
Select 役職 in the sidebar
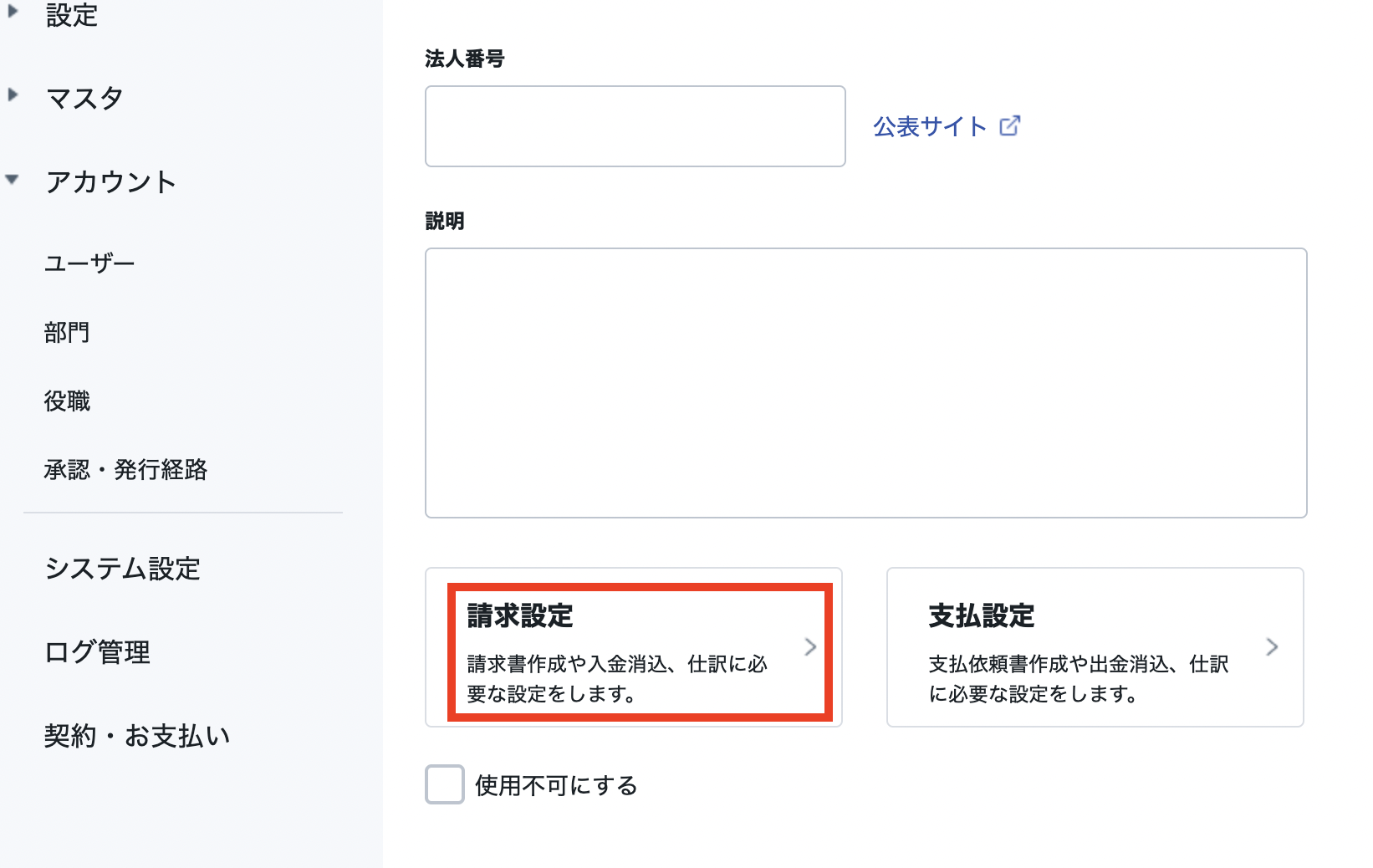point(67,401)
